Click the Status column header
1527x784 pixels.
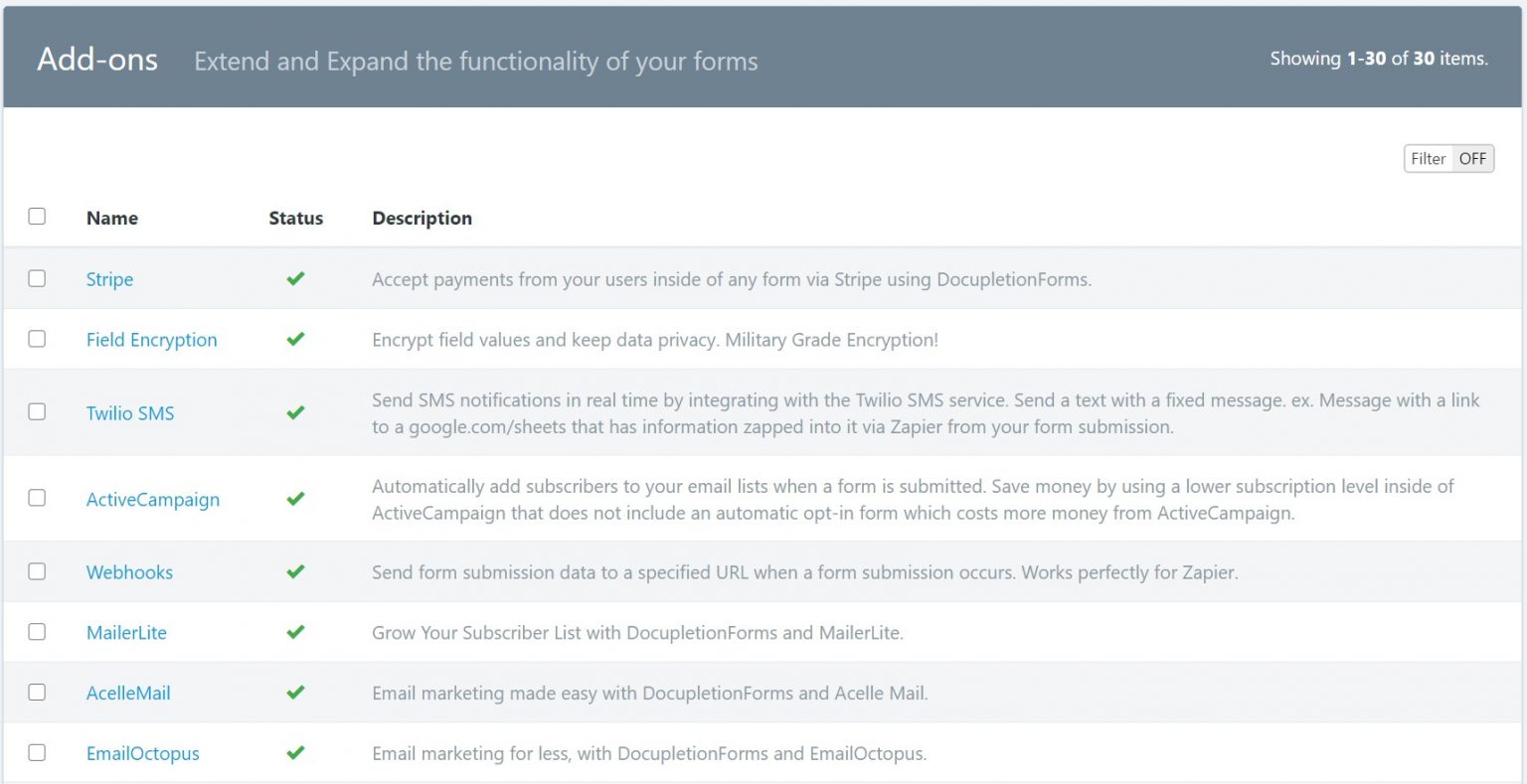pos(295,218)
